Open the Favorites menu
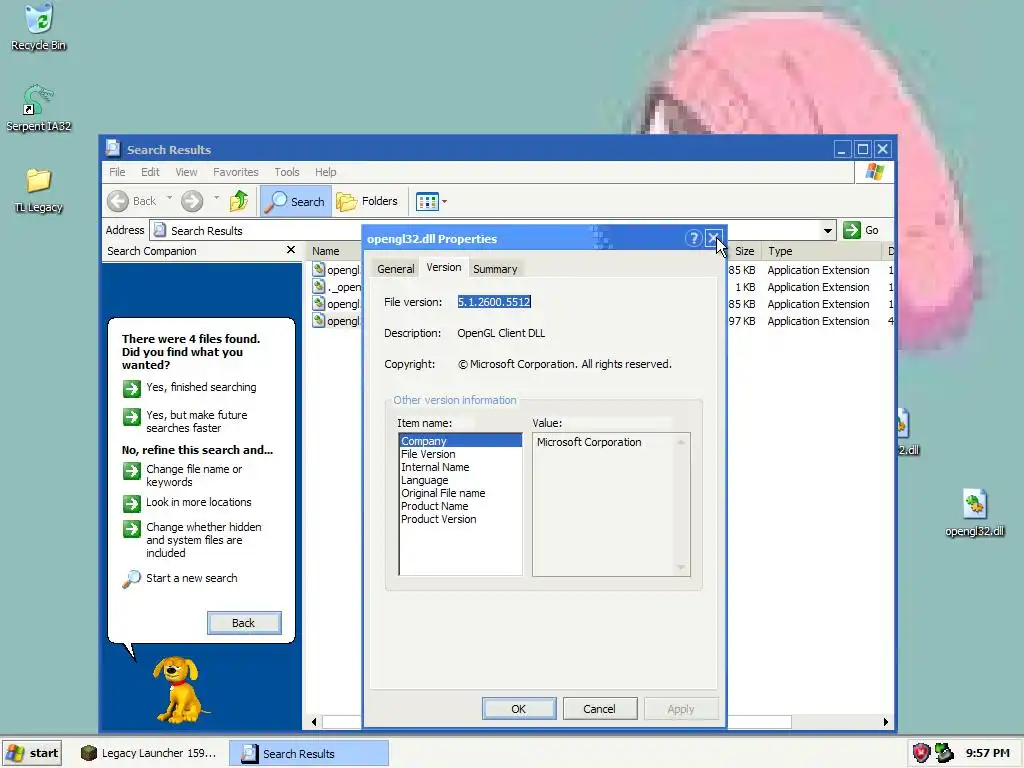 236,172
